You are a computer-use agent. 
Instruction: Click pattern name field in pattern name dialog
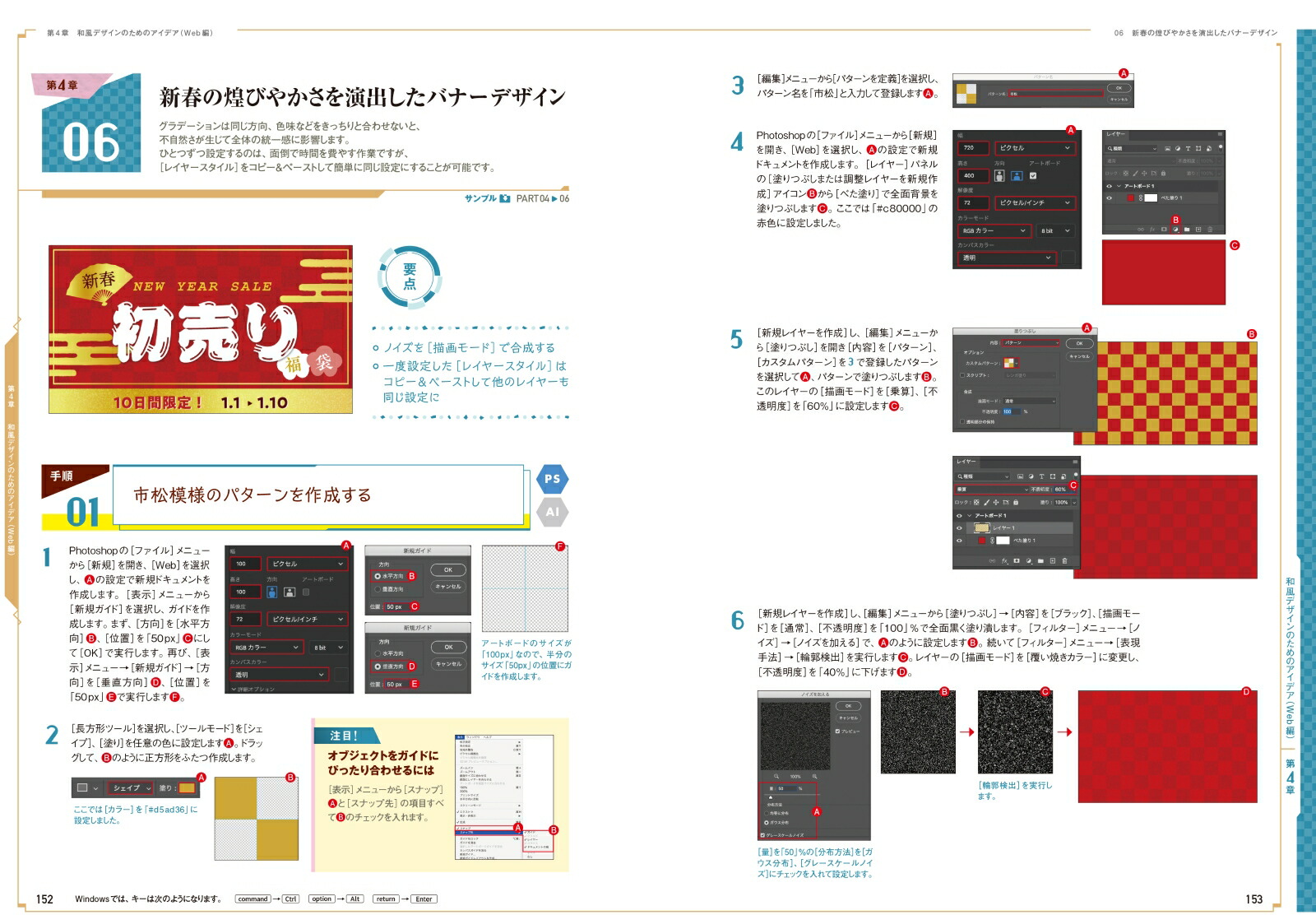pyautogui.click(x=1056, y=93)
